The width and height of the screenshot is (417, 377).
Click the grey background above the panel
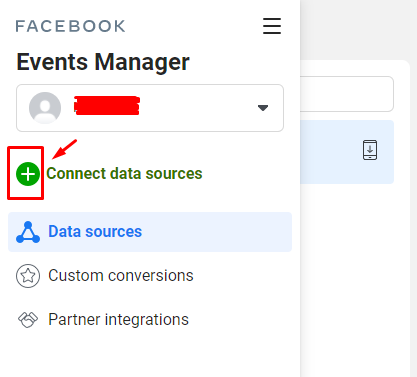pyautogui.click(x=358, y=30)
